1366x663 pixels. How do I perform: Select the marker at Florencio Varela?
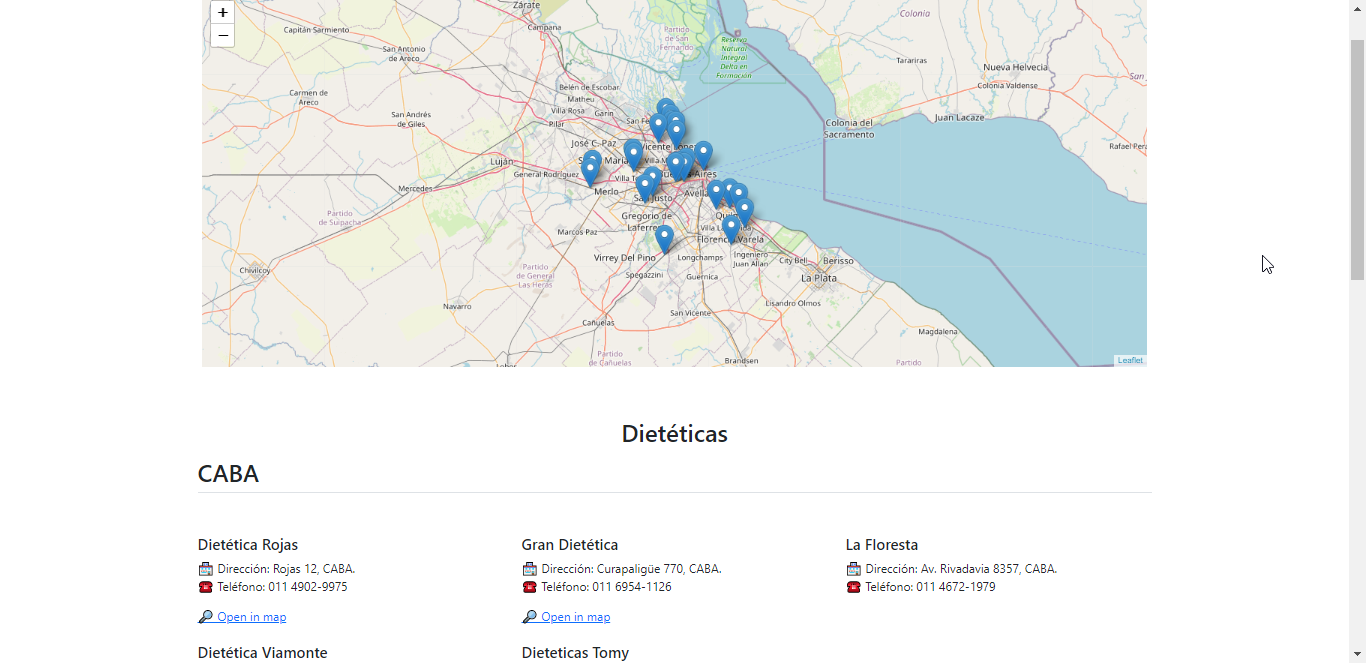[x=731, y=229]
